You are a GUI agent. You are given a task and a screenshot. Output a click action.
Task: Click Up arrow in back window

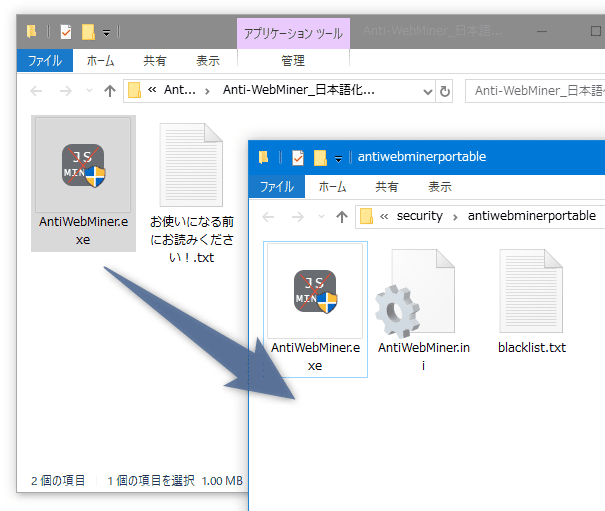click(x=110, y=91)
